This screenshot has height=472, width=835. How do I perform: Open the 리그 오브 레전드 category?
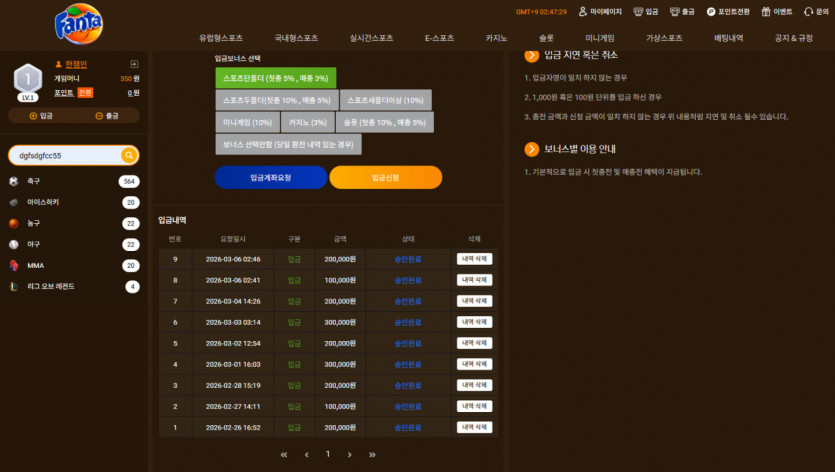coord(74,287)
